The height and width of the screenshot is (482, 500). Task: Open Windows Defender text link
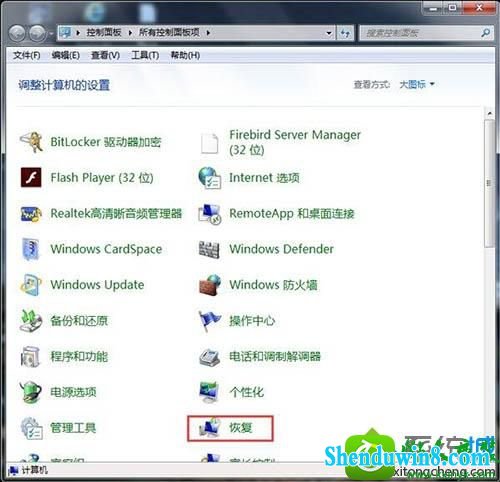point(281,249)
